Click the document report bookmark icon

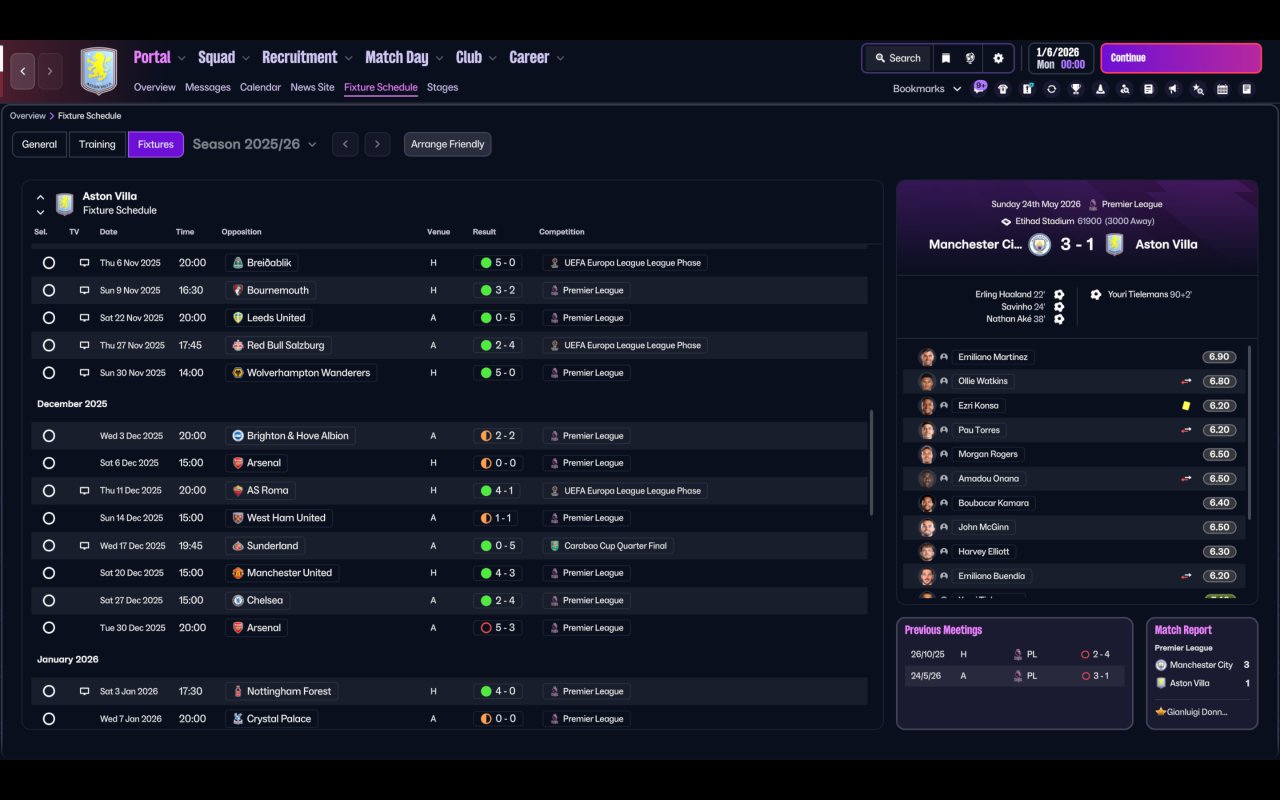pos(1149,89)
